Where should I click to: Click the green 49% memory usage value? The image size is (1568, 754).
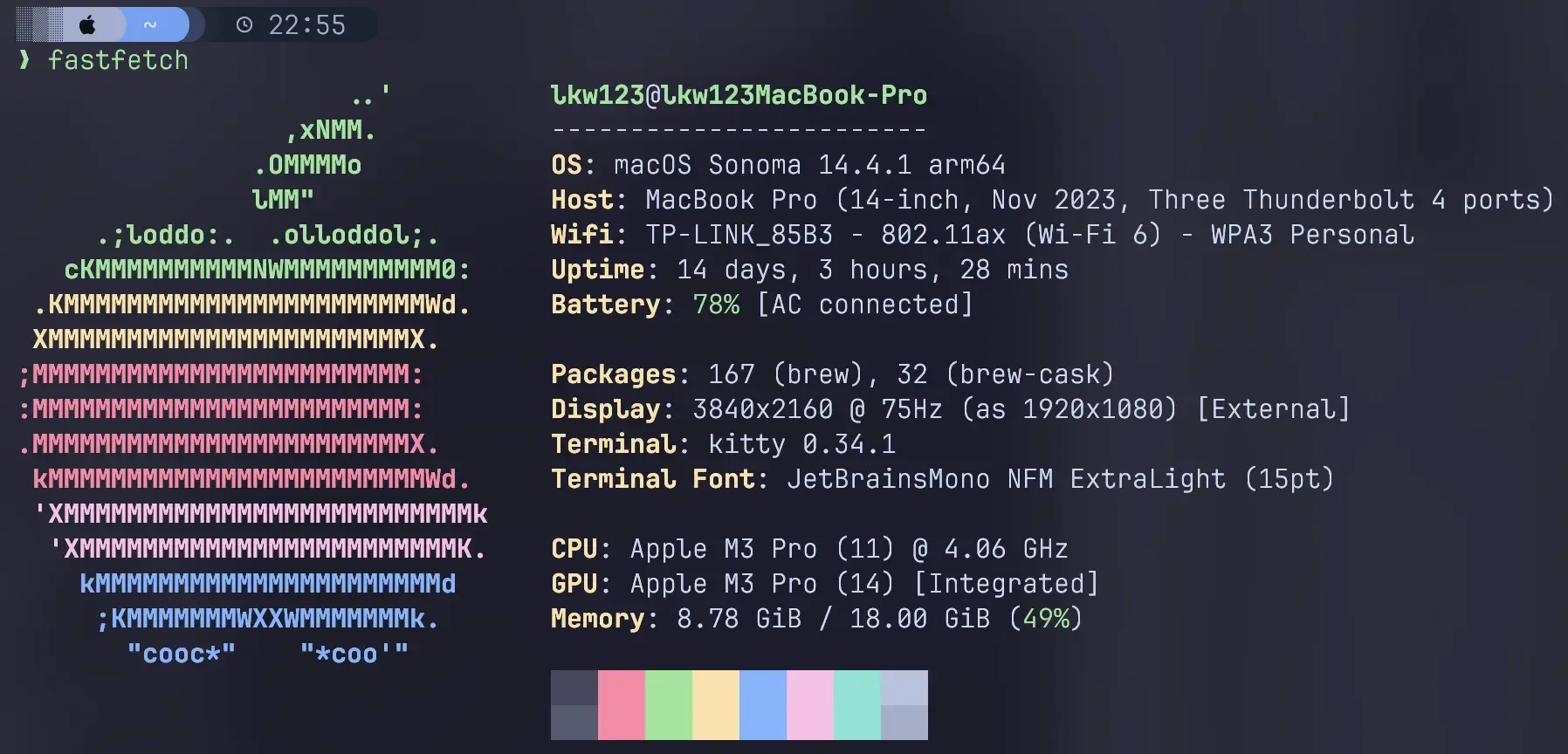point(1046,619)
